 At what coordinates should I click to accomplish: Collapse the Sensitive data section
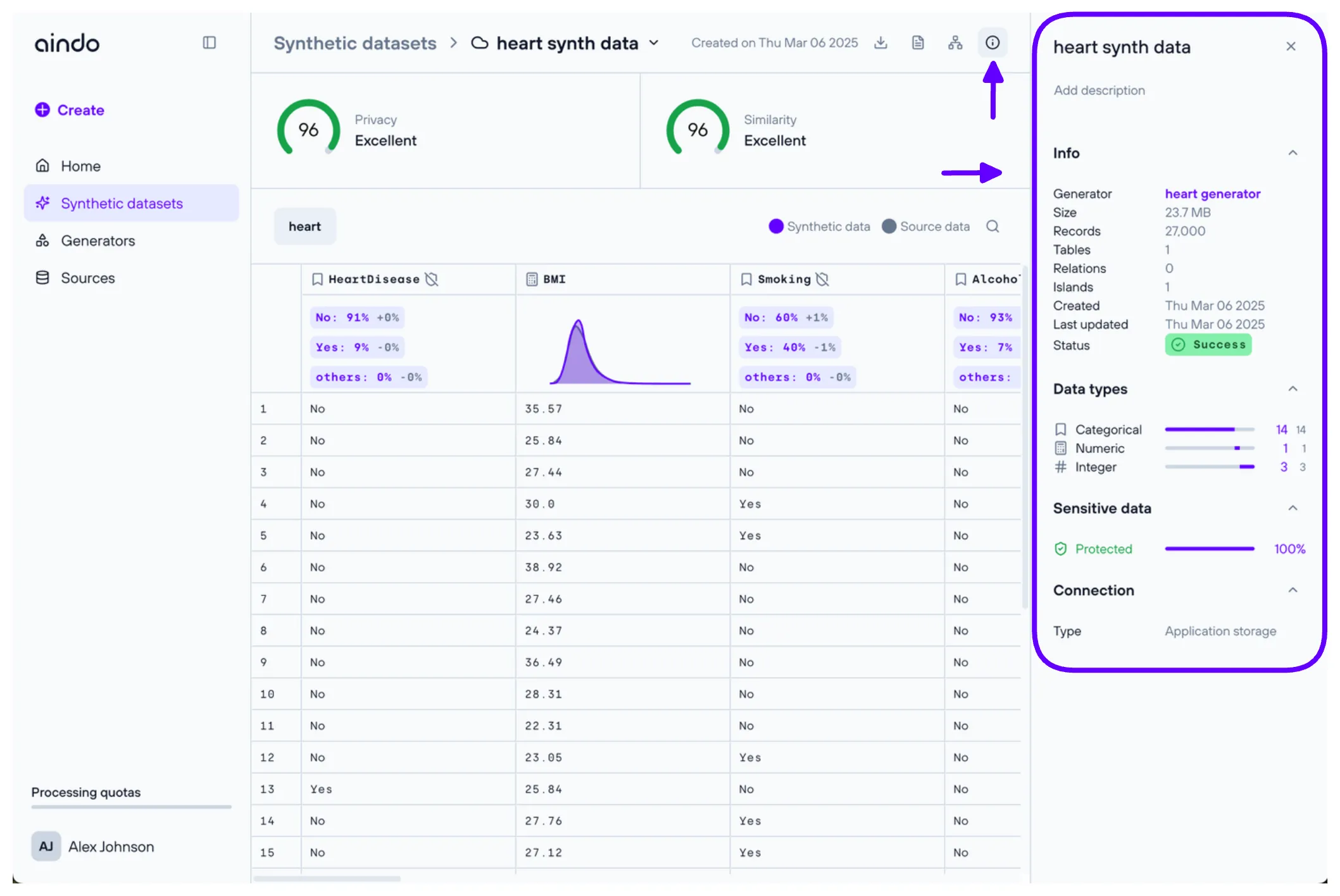pyautogui.click(x=1293, y=508)
